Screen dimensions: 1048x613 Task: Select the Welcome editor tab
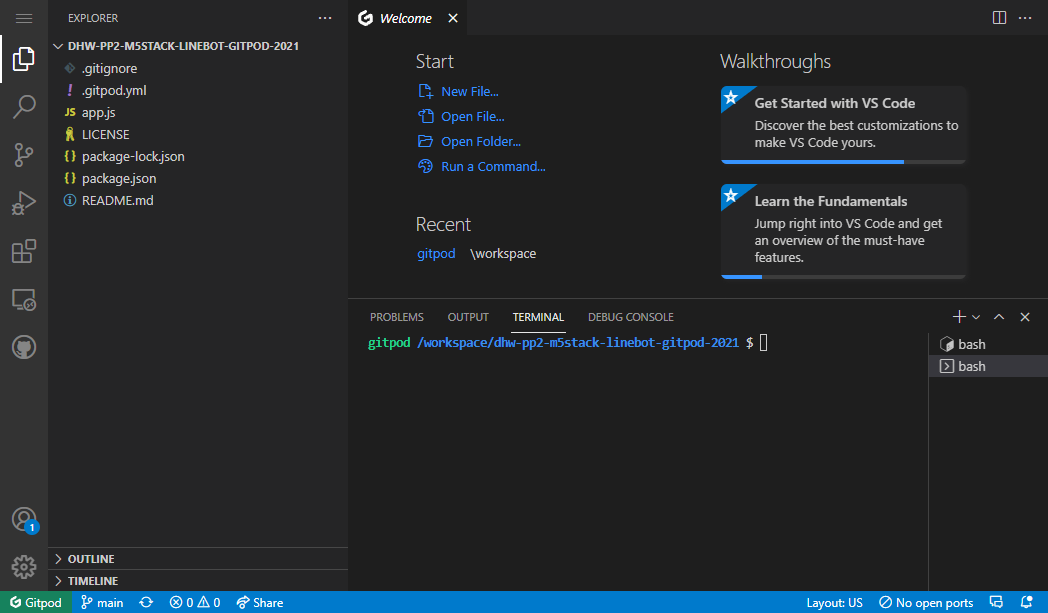[405, 18]
